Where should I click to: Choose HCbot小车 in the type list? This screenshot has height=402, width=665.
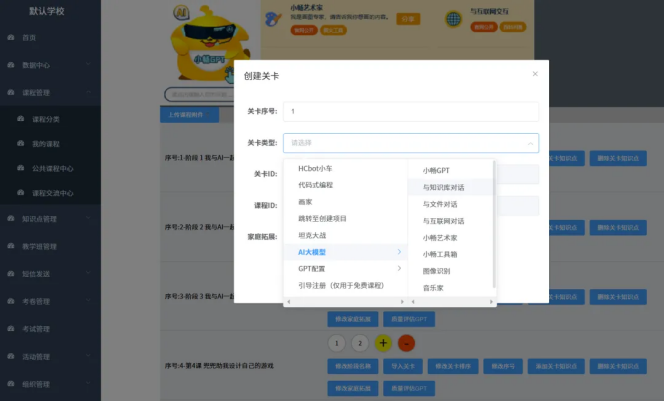(346, 168)
